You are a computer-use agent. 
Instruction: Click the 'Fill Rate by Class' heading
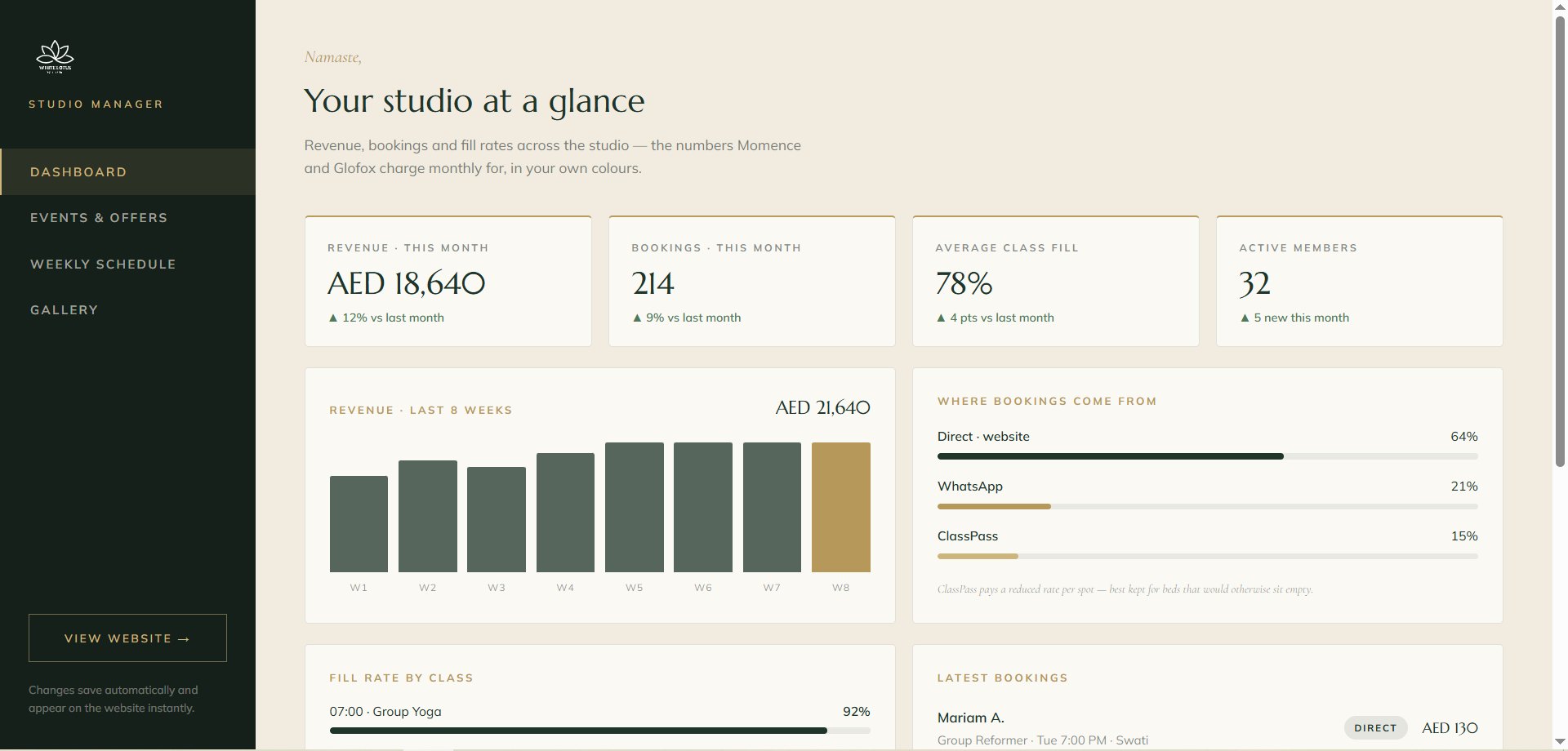402,678
